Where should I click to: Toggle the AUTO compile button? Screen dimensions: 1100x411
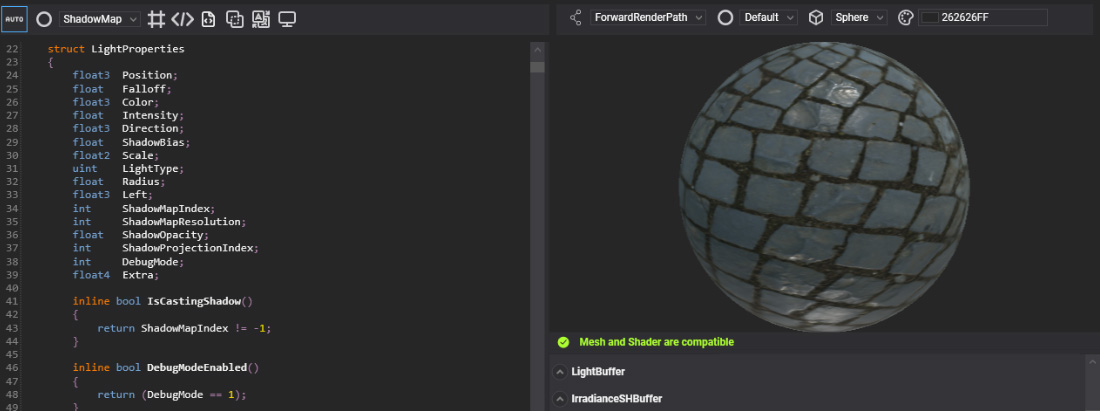(x=15, y=18)
